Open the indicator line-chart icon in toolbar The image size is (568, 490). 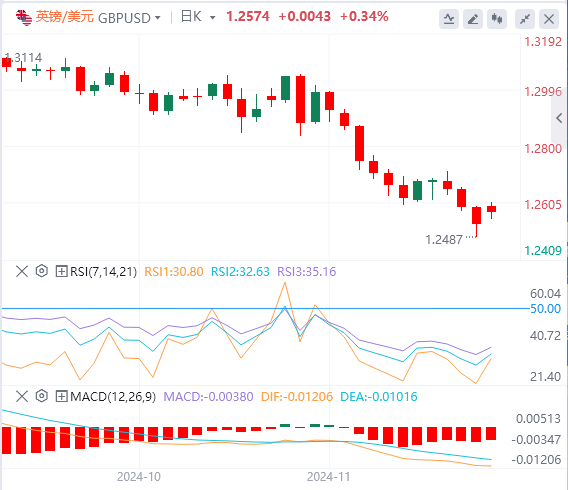(x=449, y=19)
